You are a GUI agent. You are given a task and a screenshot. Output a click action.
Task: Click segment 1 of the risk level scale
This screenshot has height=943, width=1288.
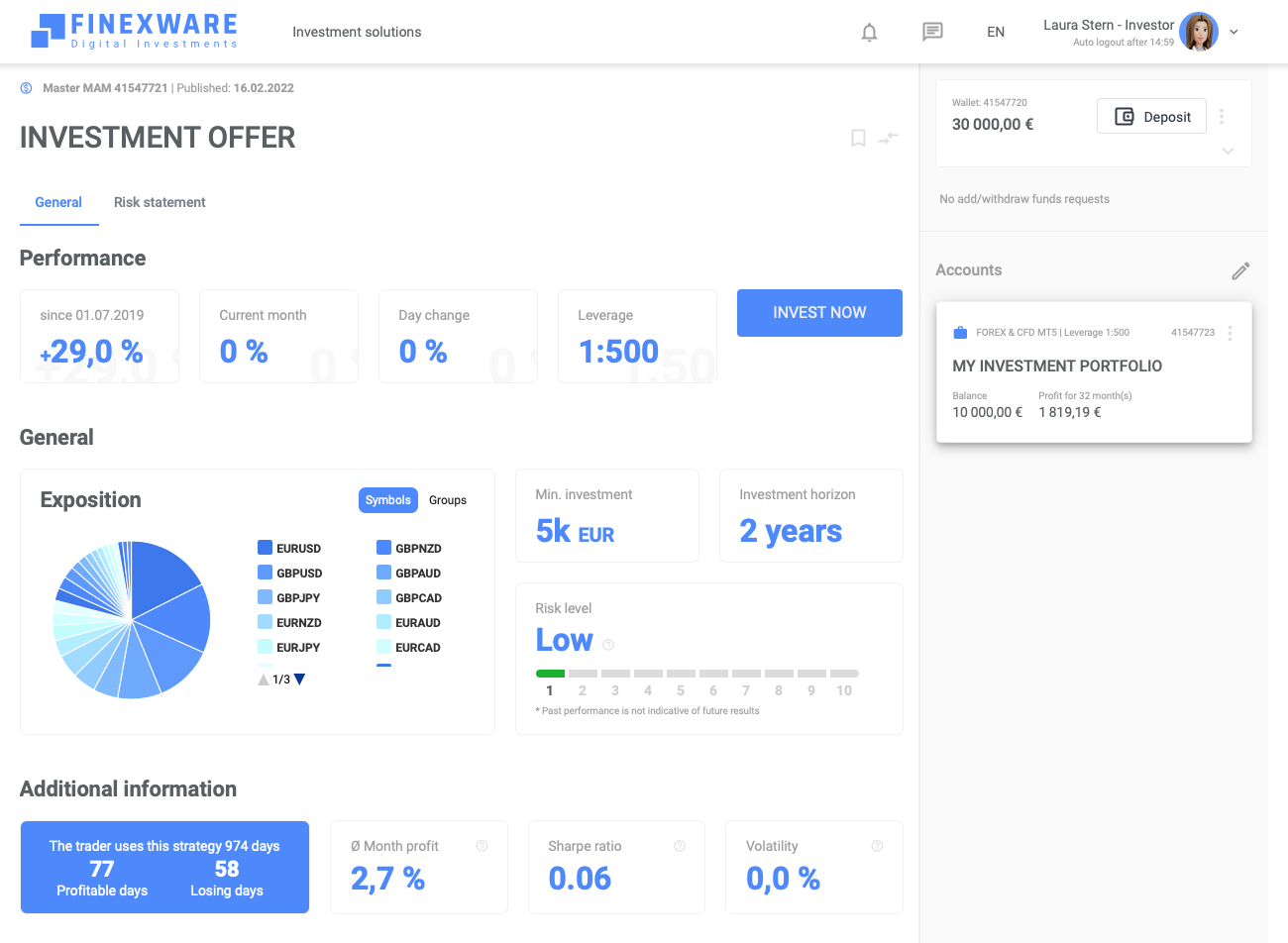pos(550,673)
